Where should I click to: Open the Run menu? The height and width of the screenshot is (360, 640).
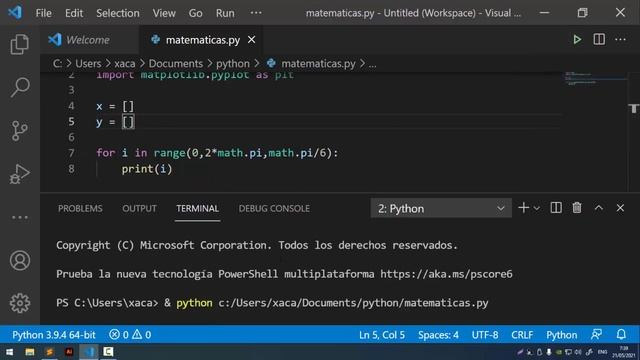tap(225, 13)
